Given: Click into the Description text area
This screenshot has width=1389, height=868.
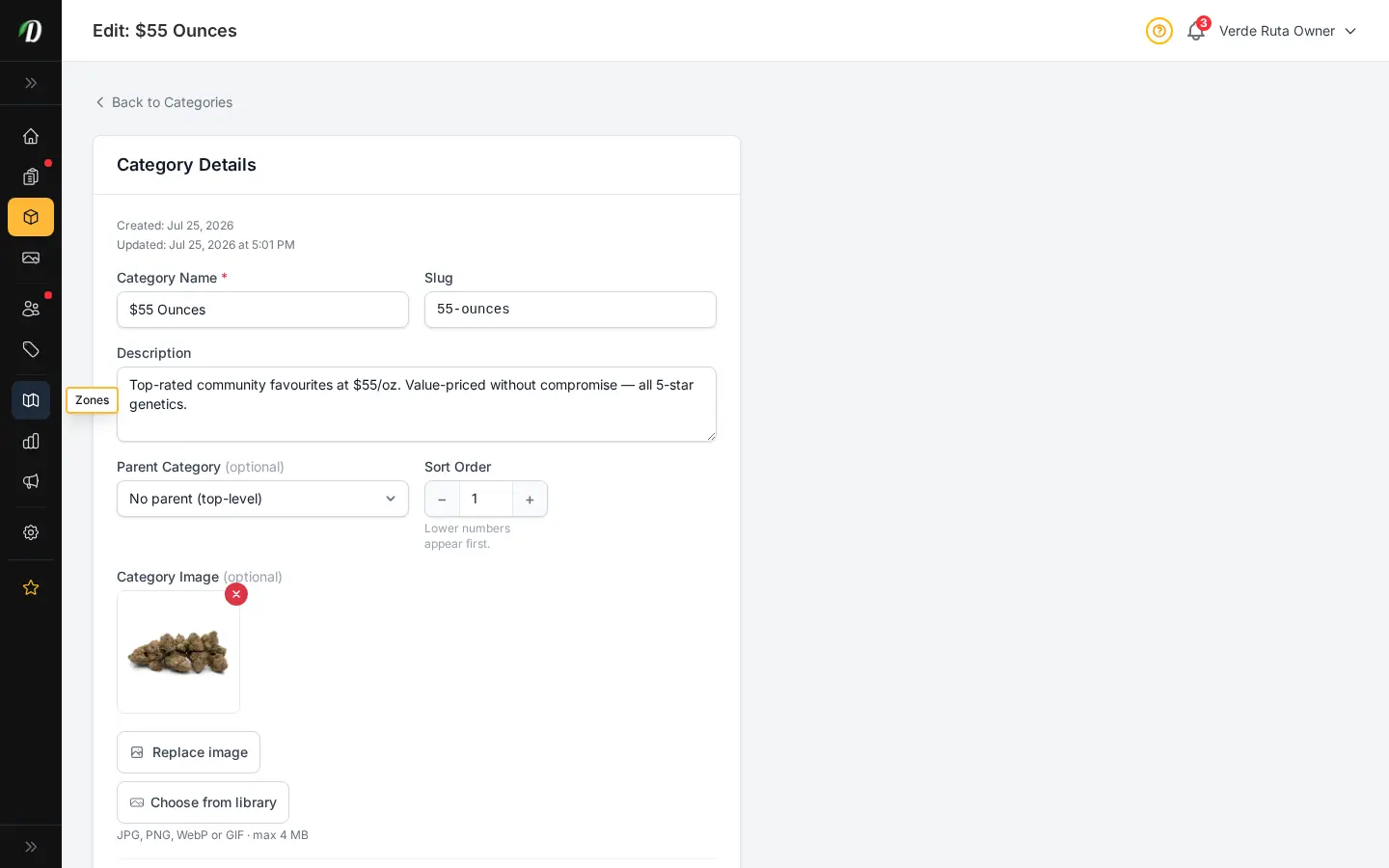Looking at the screenshot, I should [x=417, y=404].
